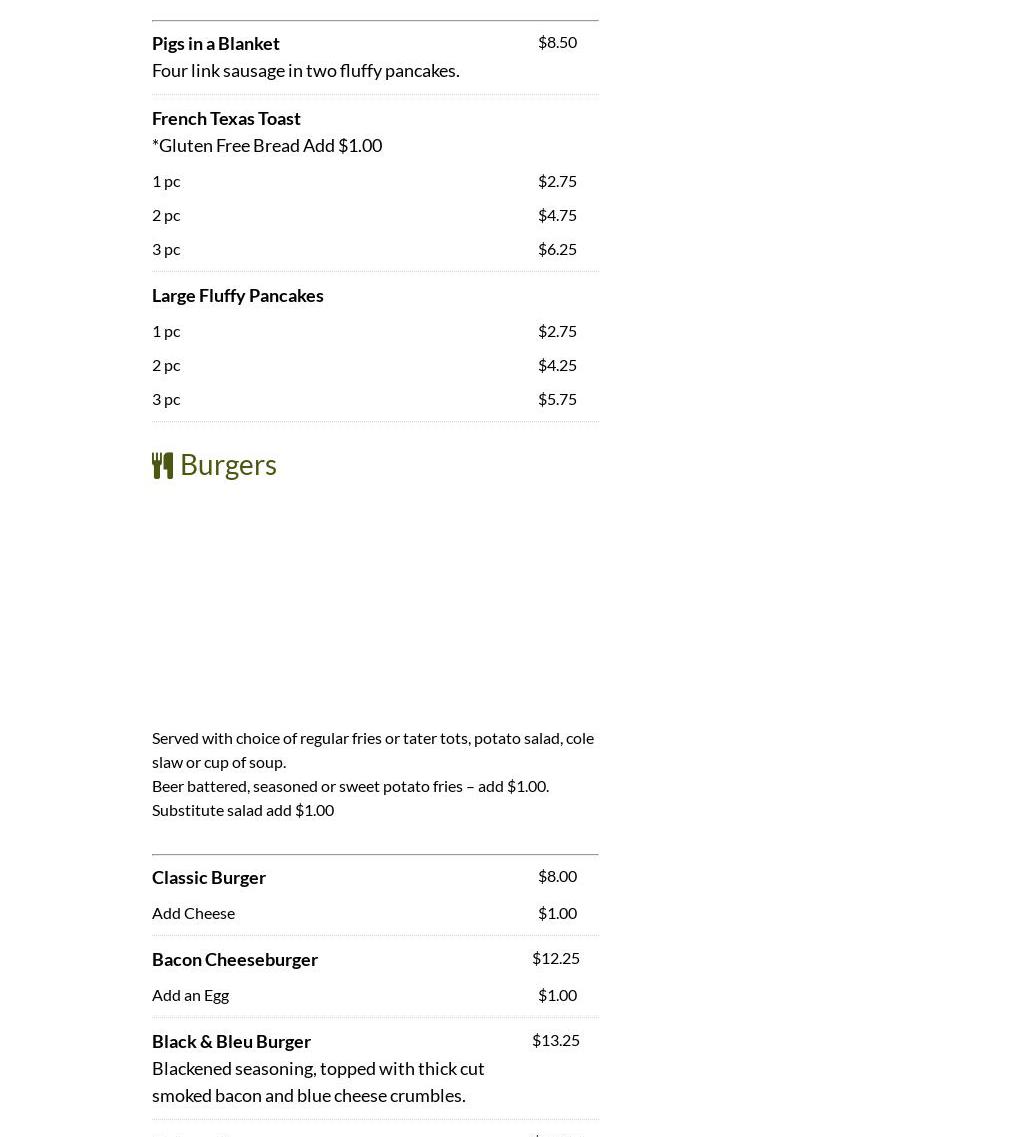Click the $13.25 Black & Bleu price

[556, 1040]
